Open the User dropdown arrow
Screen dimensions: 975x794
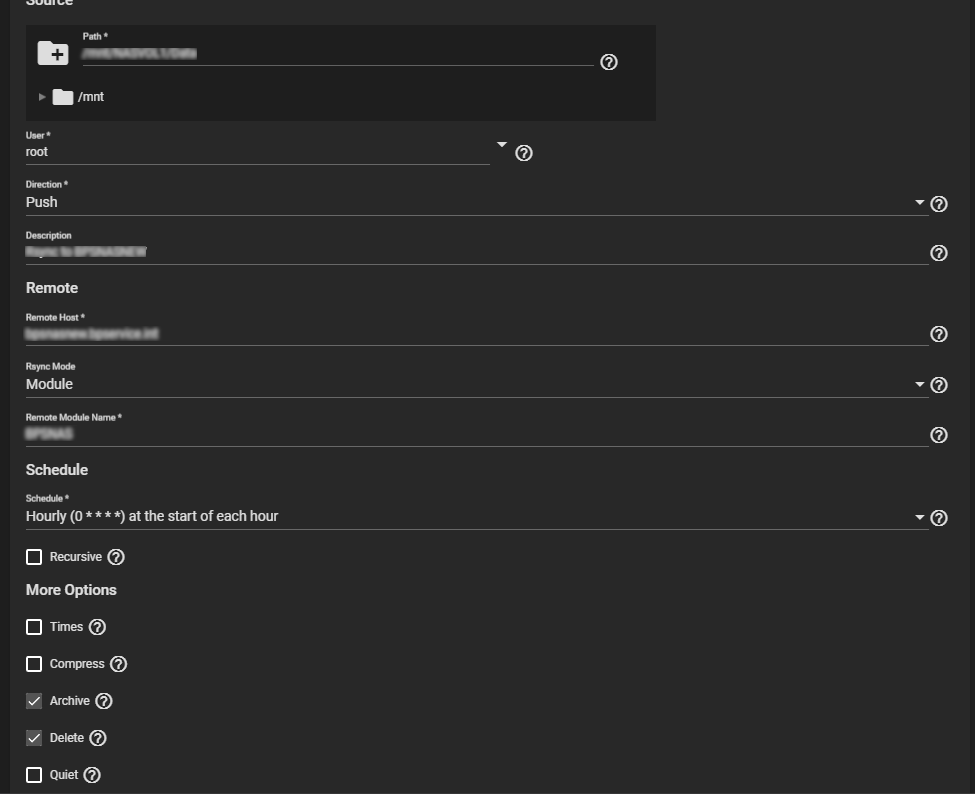coord(502,145)
